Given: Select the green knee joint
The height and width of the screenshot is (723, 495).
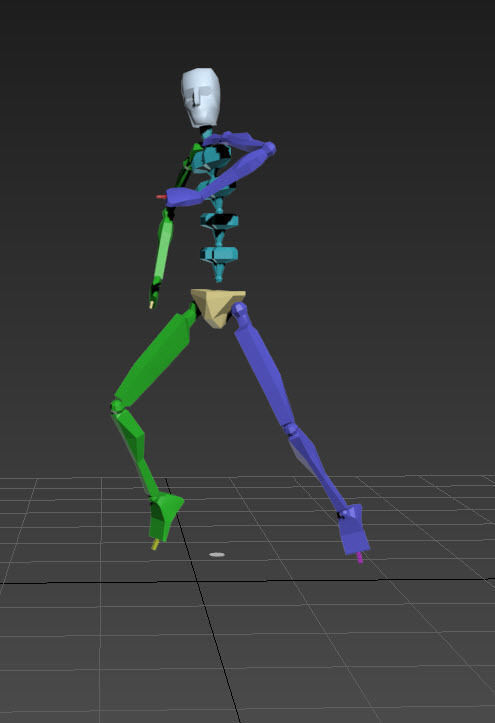Looking at the screenshot, I should pos(117,407).
